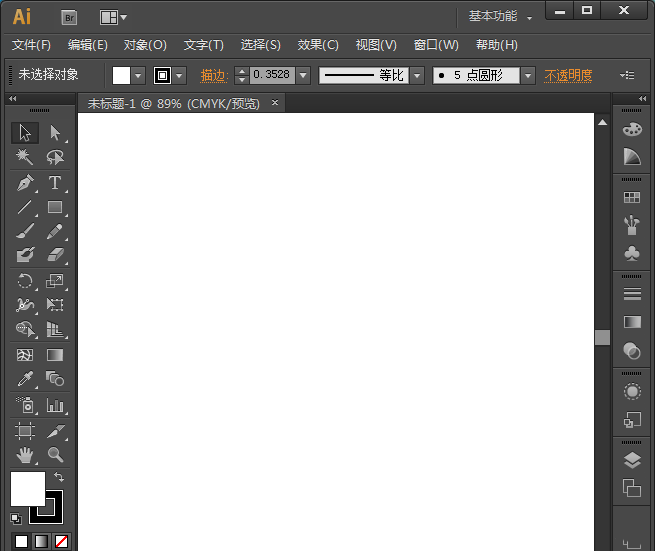Select the Rectangle tool

55,207
